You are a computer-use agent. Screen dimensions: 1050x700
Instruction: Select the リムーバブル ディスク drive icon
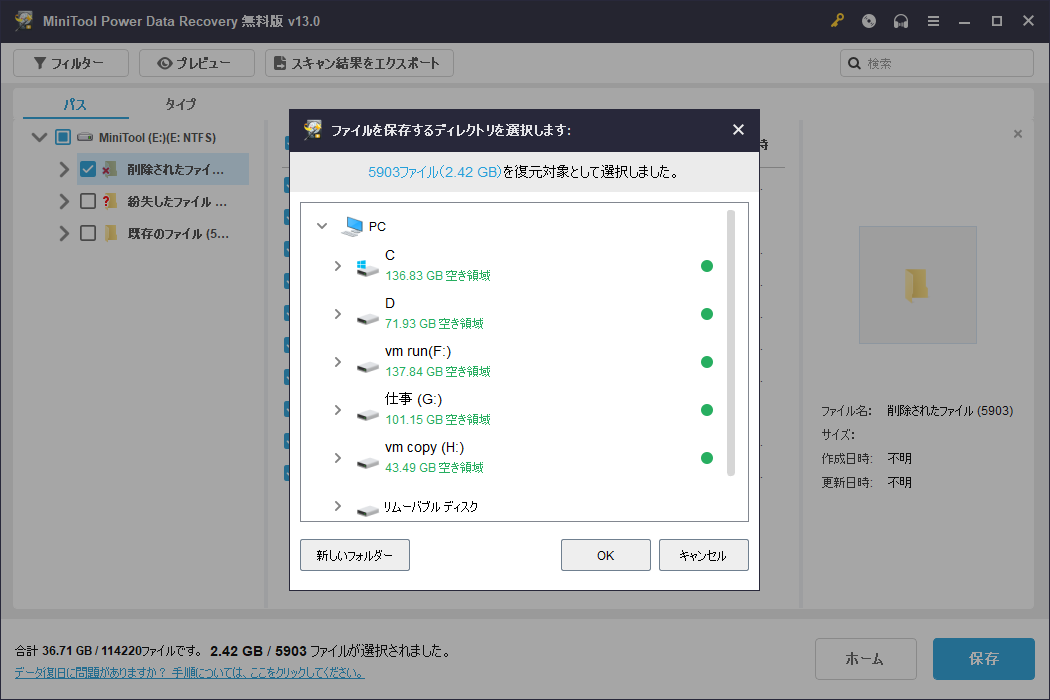click(x=367, y=510)
